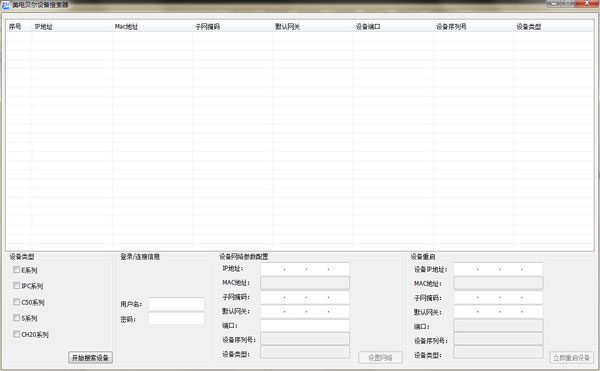Click the 设备序列号 column header in table
Viewport: 600px width, 371px height.
click(474, 26)
